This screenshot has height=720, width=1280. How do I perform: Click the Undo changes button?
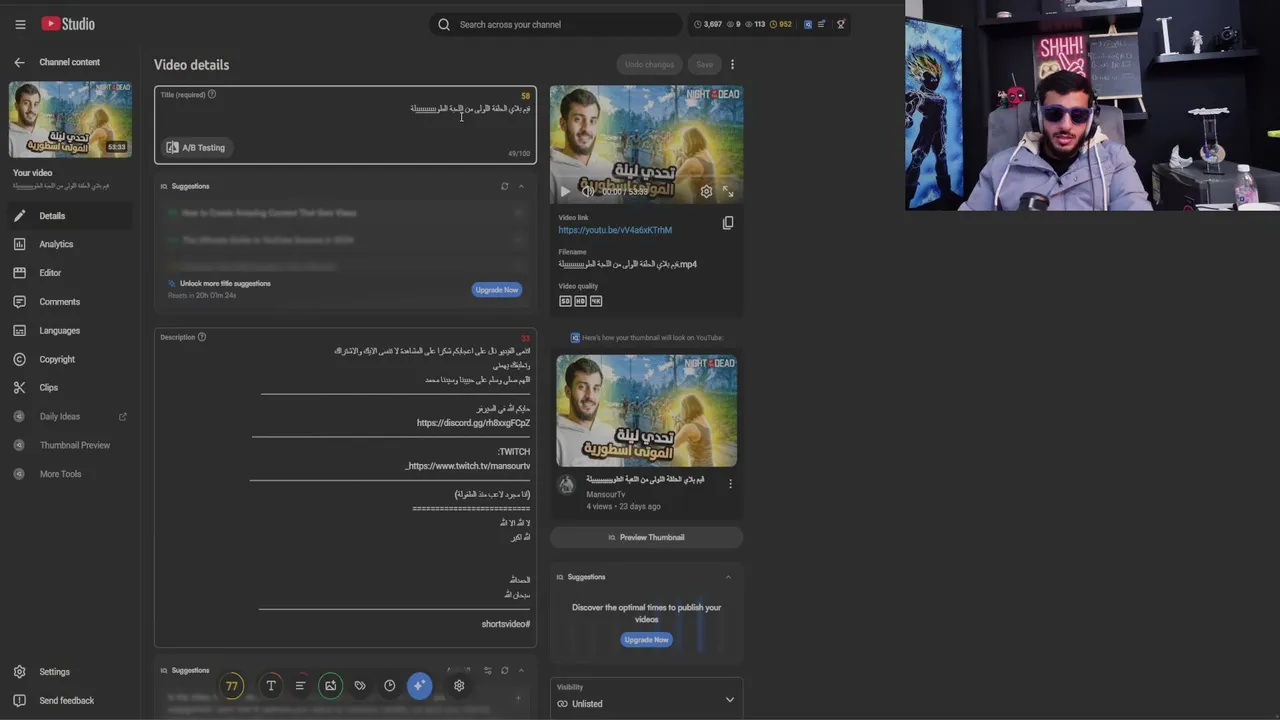[x=649, y=65]
